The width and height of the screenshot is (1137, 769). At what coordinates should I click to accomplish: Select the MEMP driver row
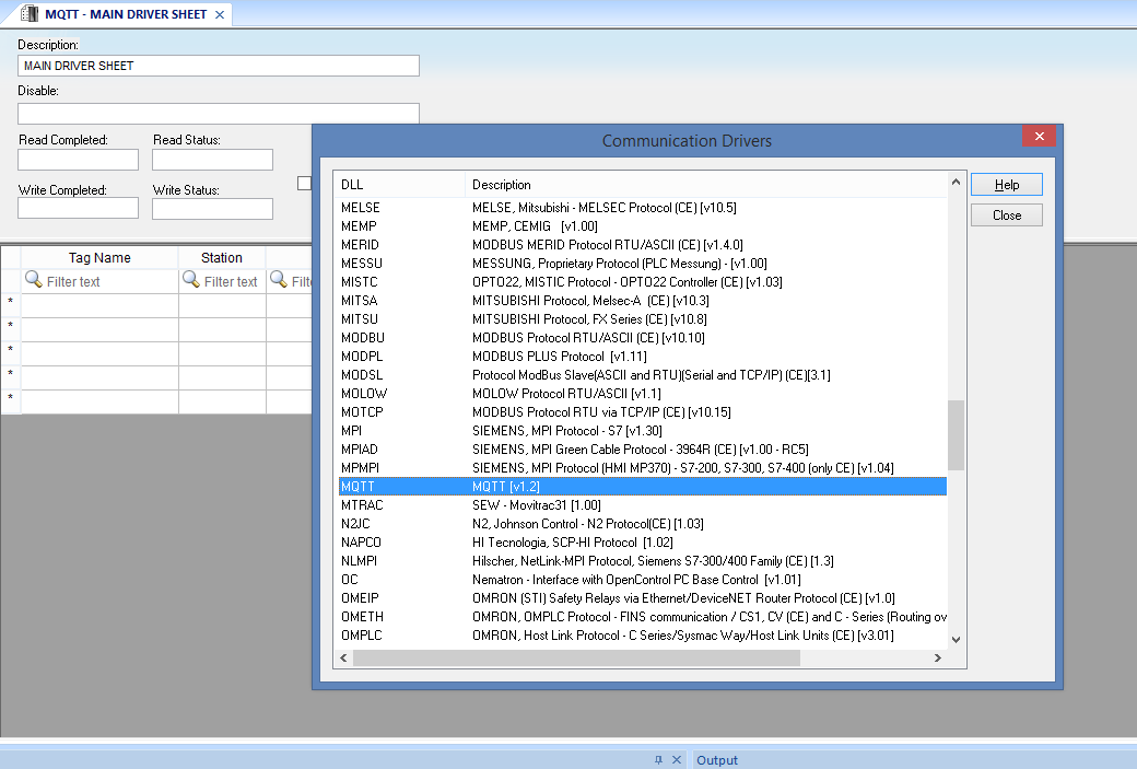tap(642, 226)
